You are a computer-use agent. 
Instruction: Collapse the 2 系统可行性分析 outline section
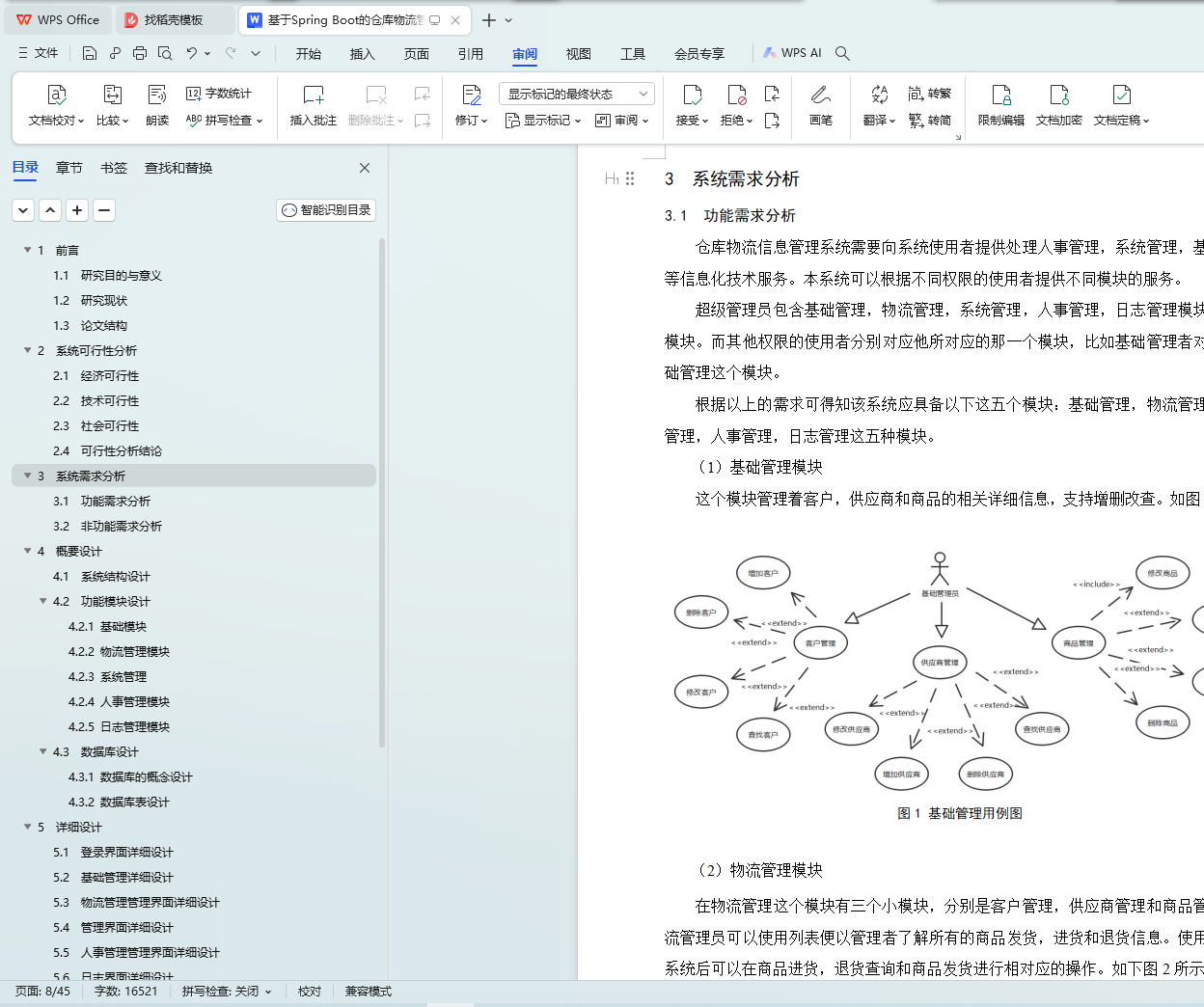(x=27, y=350)
